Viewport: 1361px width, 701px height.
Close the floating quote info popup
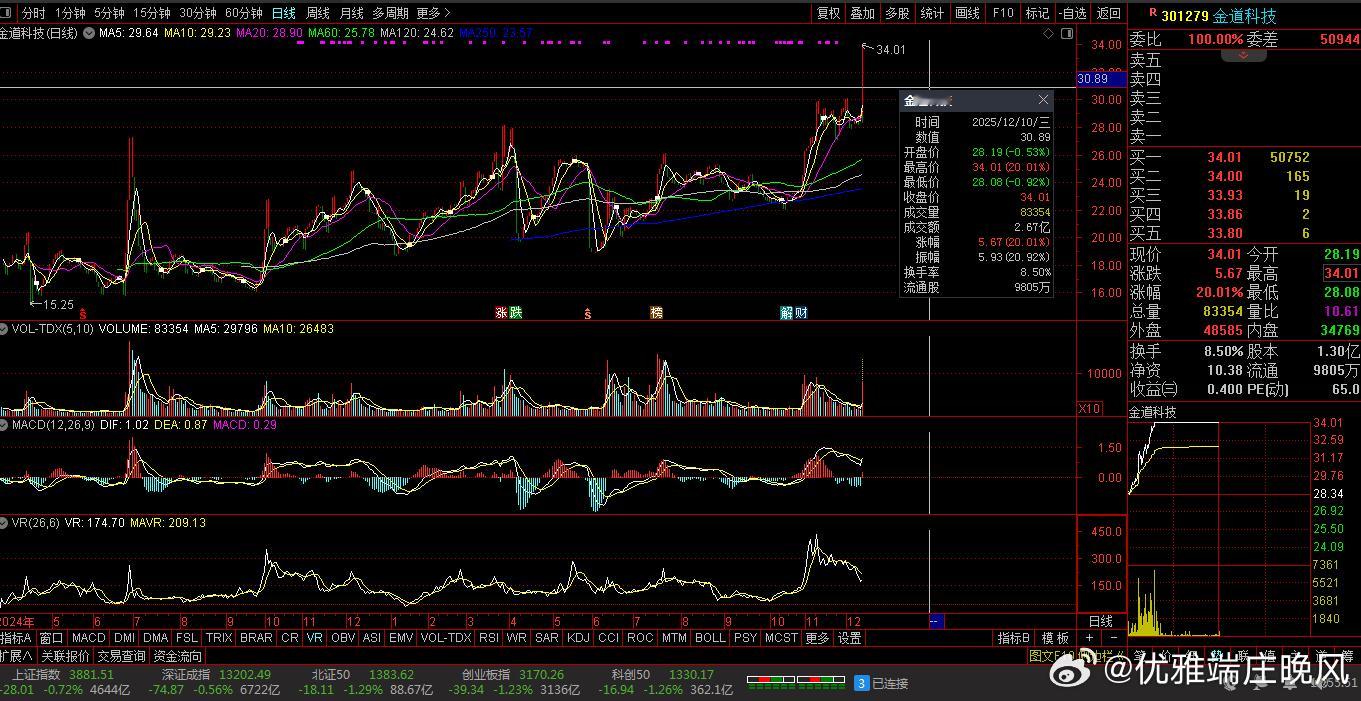click(1043, 100)
